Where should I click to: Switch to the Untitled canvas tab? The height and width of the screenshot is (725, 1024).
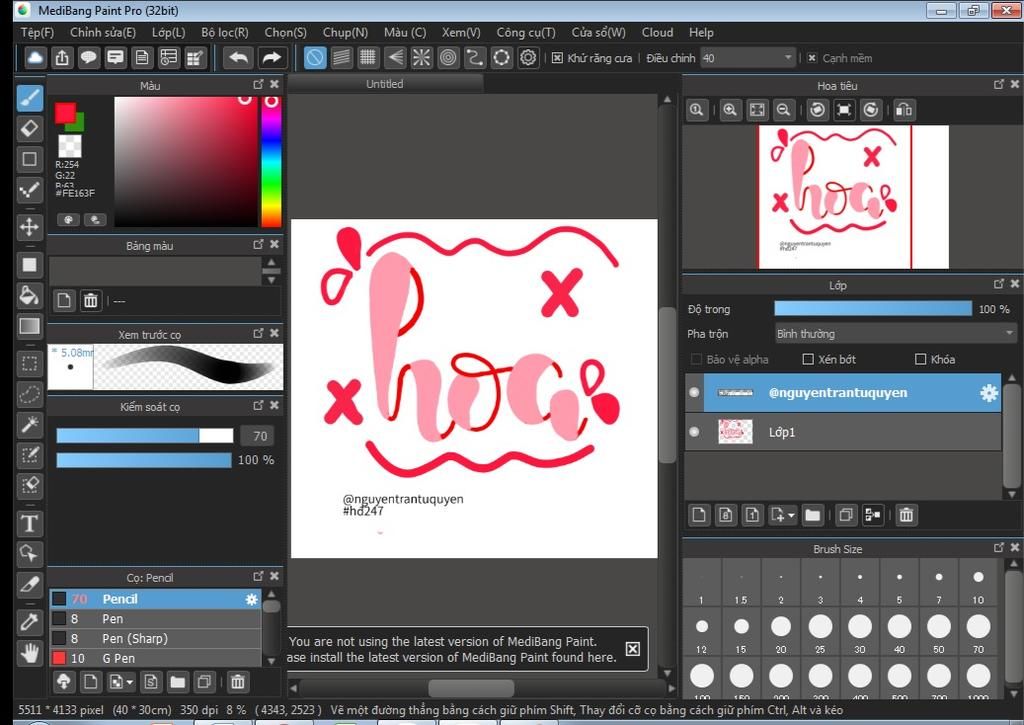[x=385, y=84]
